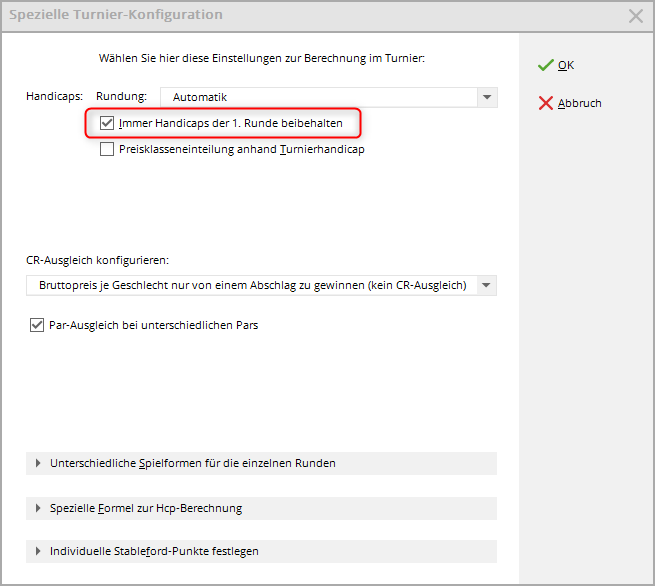This screenshot has width=655, height=586.
Task: Click the green checkmark icon beside OK
Action: point(545,65)
